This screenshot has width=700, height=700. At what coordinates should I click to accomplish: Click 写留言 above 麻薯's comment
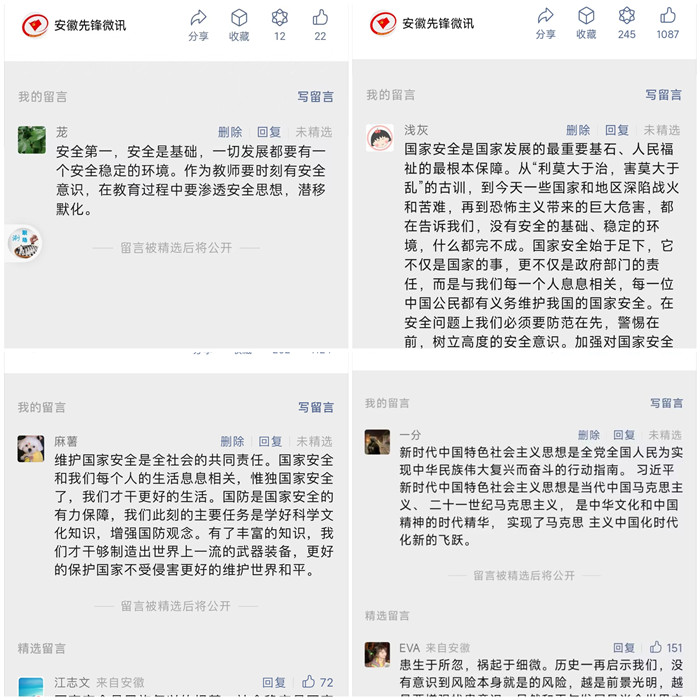click(316, 407)
